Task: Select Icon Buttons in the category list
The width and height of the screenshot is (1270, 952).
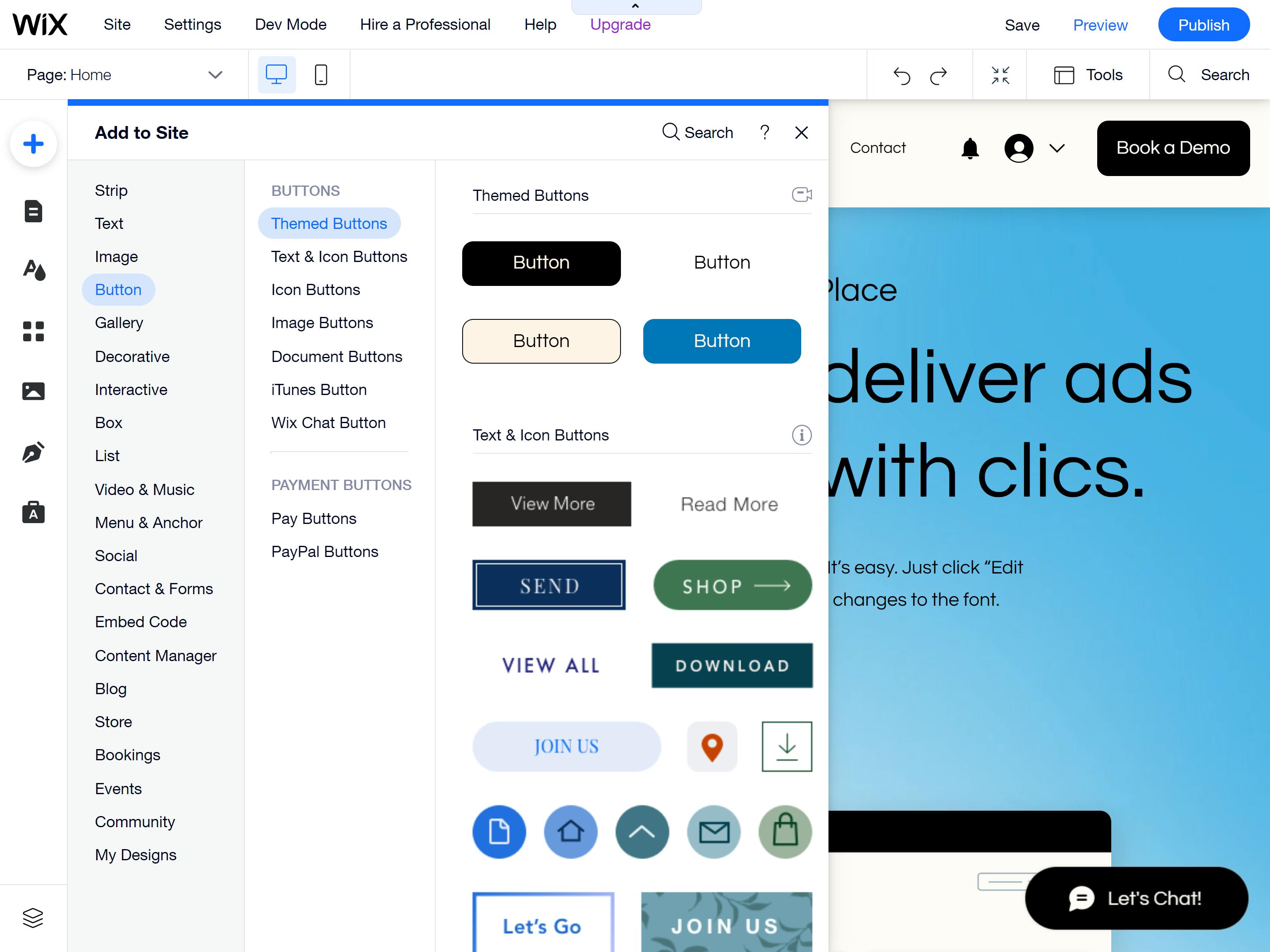Action: pos(315,290)
